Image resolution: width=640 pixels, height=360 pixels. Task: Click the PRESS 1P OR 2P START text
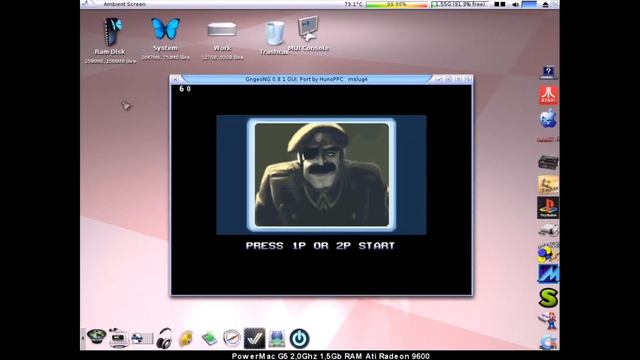pyautogui.click(x=320, y=246)
